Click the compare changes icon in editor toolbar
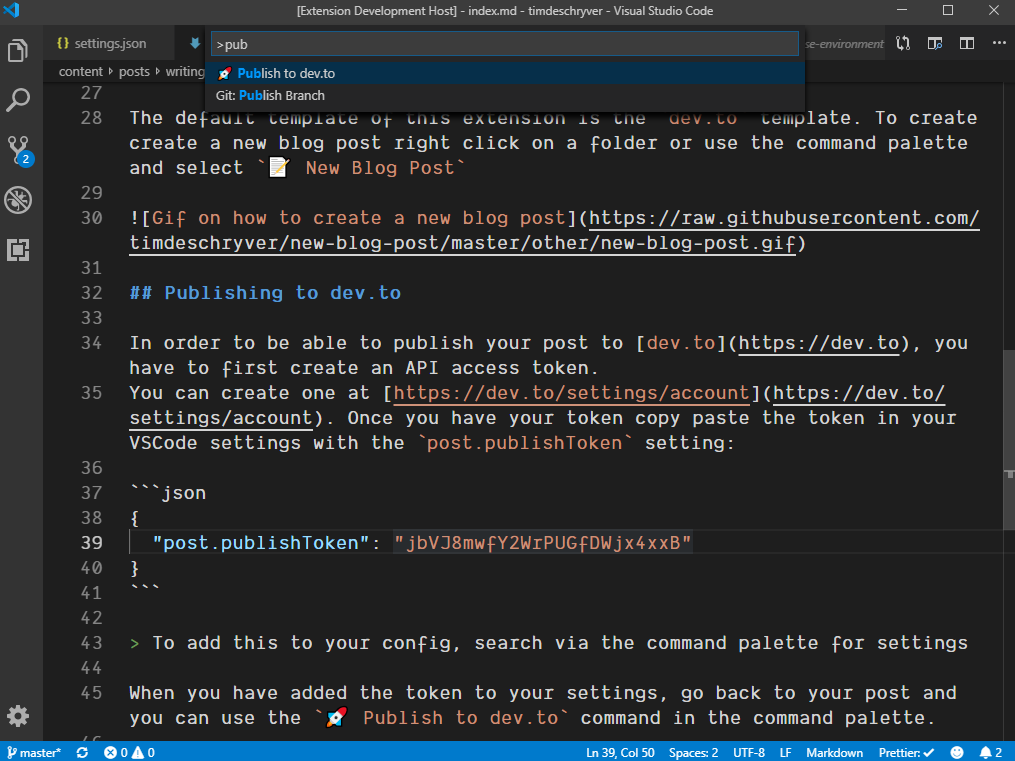The width and height of the screenshot is (1015, 761). pos(903,43)
